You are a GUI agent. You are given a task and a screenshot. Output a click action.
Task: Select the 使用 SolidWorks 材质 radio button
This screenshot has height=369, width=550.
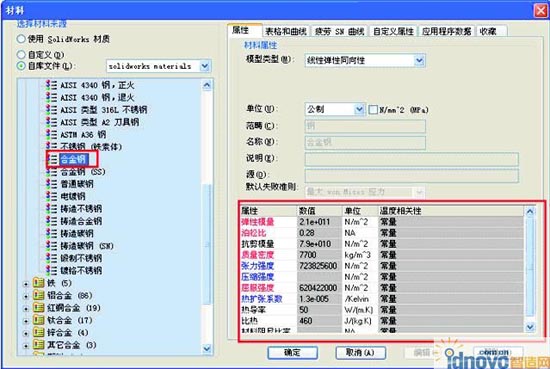pyautogui.click(x=21, y=39)
